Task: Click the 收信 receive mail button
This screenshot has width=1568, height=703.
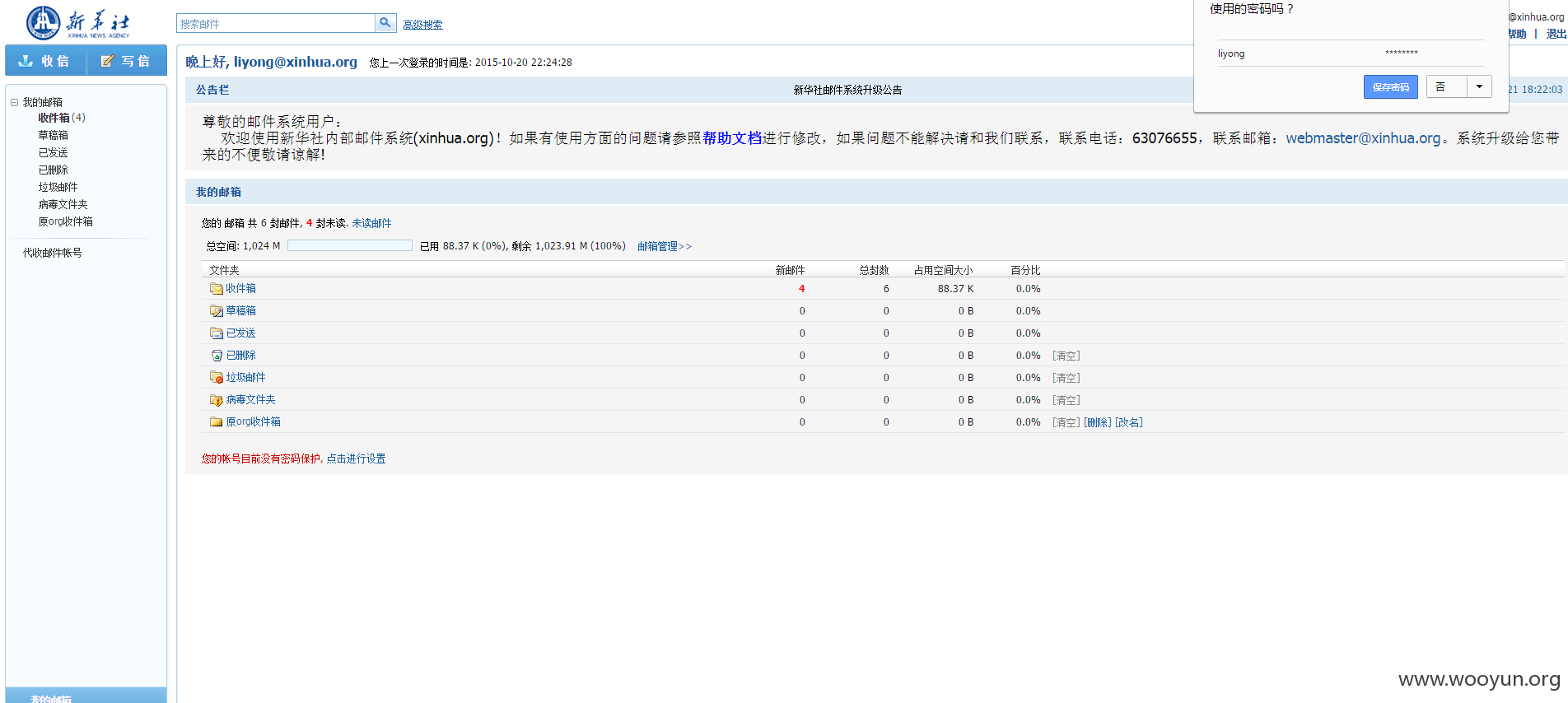Action: 45,61
